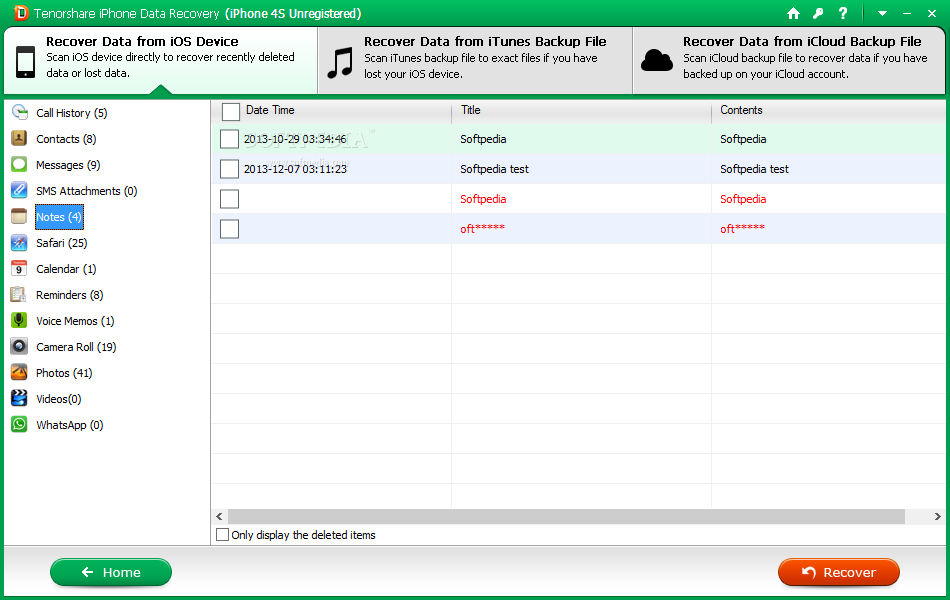
Task: Click the Calendar icon in sidebar
Action: (19, 268)
